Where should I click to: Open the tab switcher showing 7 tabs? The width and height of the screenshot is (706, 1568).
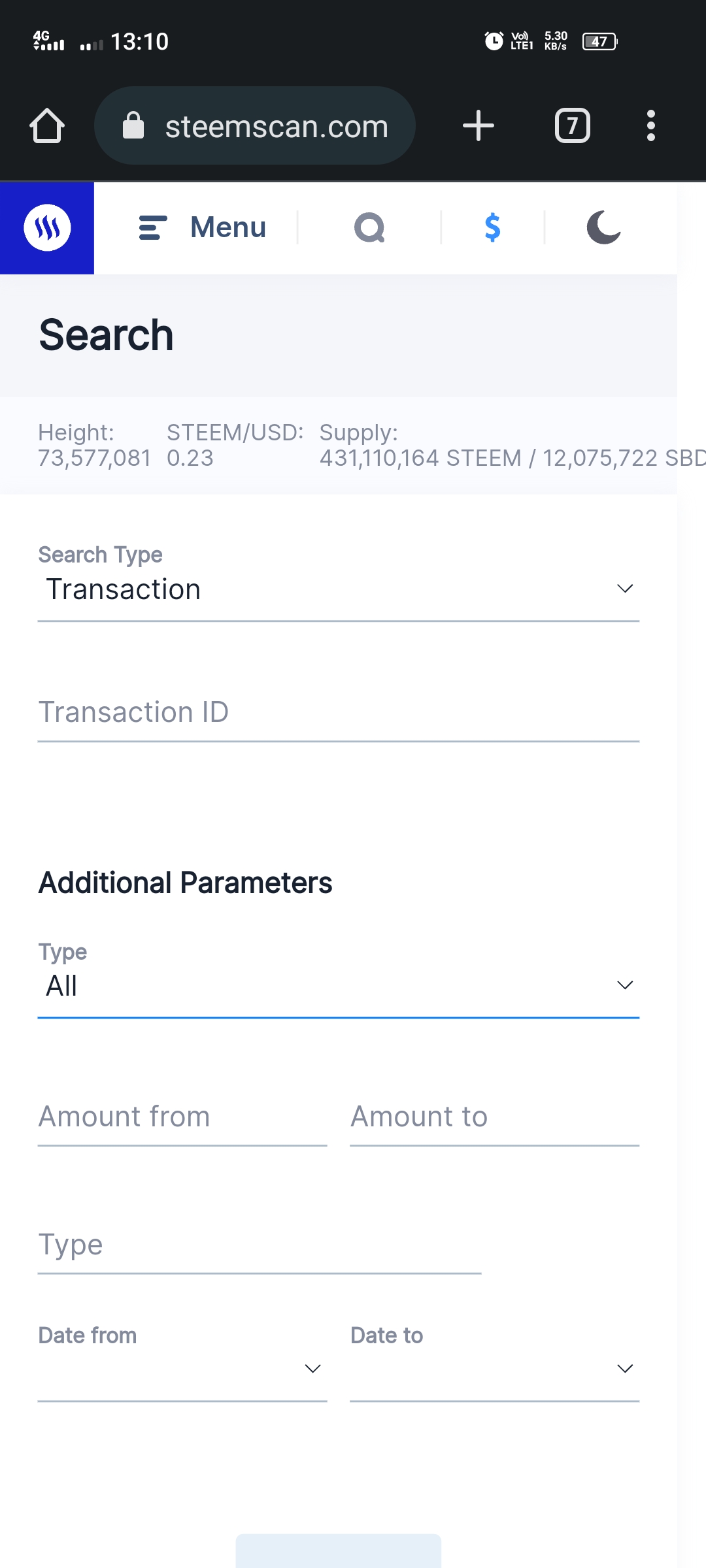pyautogui.click(x=572, y=125)
